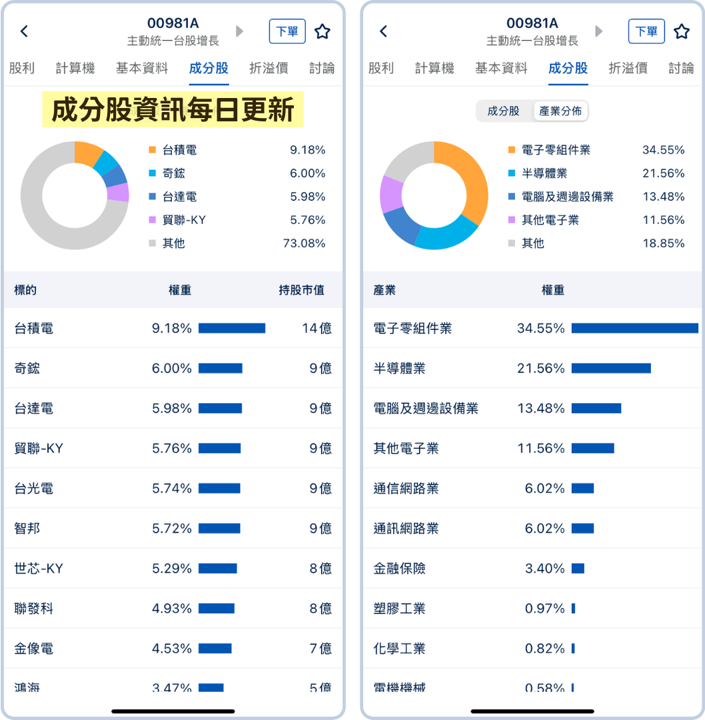Go back using left screen's back arrow
Viewport: 705px width, 720px height.
(x=24, y=31)
